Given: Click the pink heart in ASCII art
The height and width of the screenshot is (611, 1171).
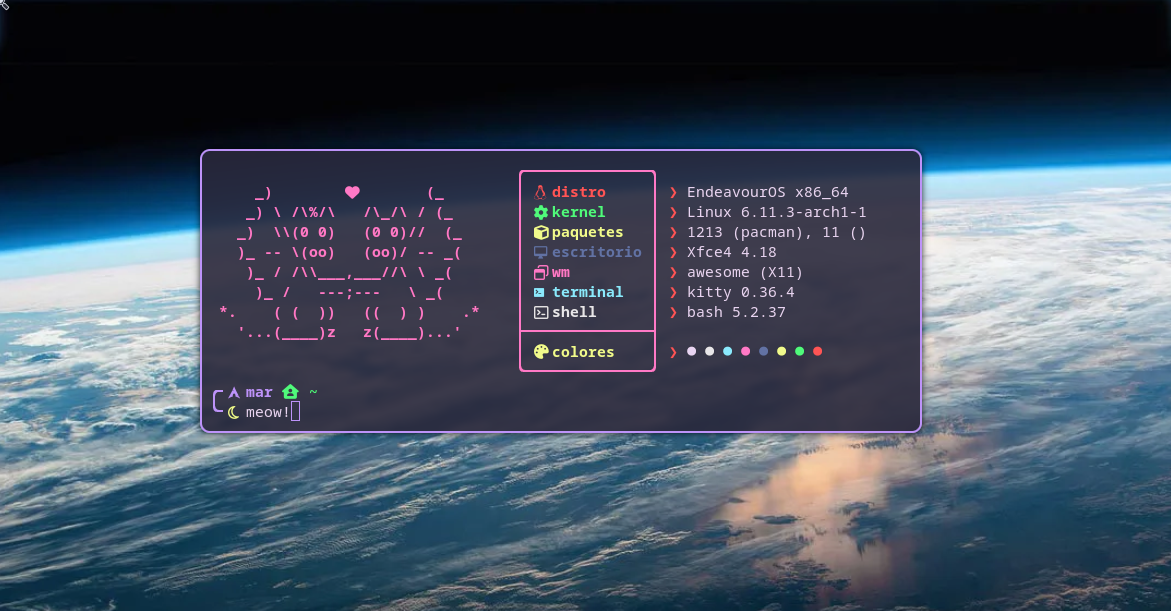Looking at the screenshot, I should click(x=352, y=192).
